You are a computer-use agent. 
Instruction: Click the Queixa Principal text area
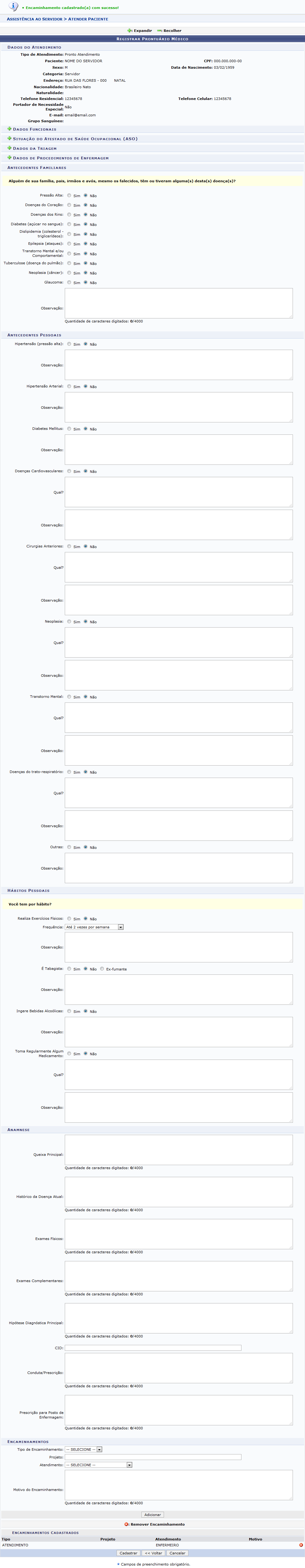[x=179, y=1149]
